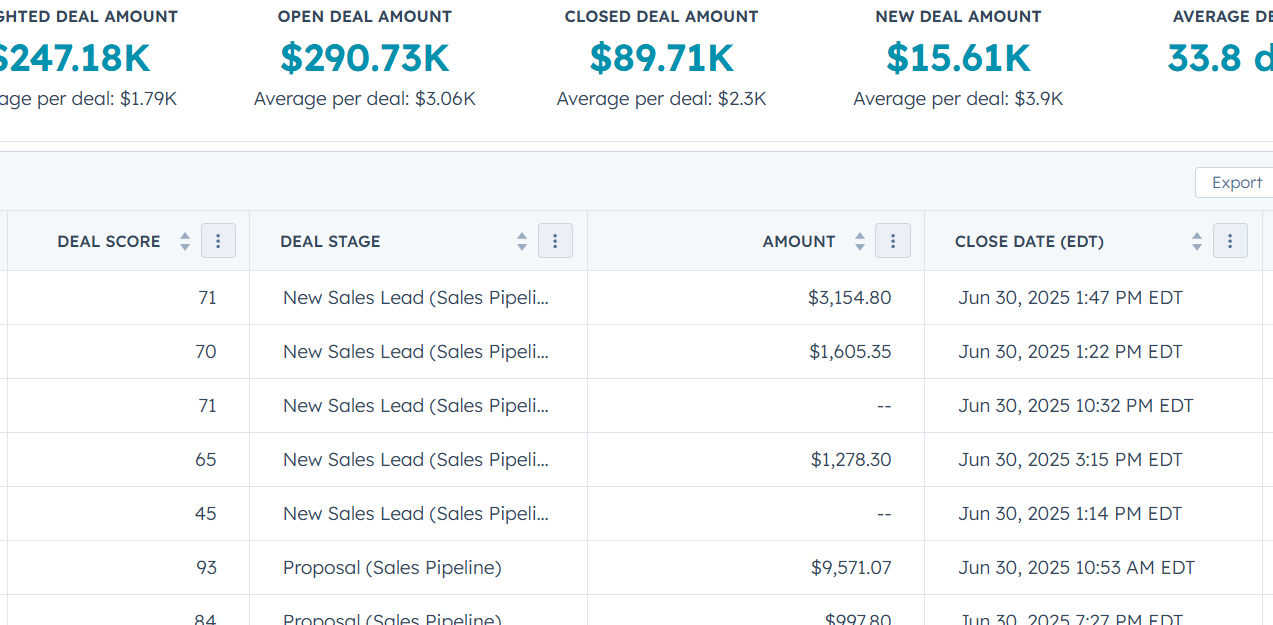Click the Deal Score column header
1273x625 pixels.
(x=109, y=241)
